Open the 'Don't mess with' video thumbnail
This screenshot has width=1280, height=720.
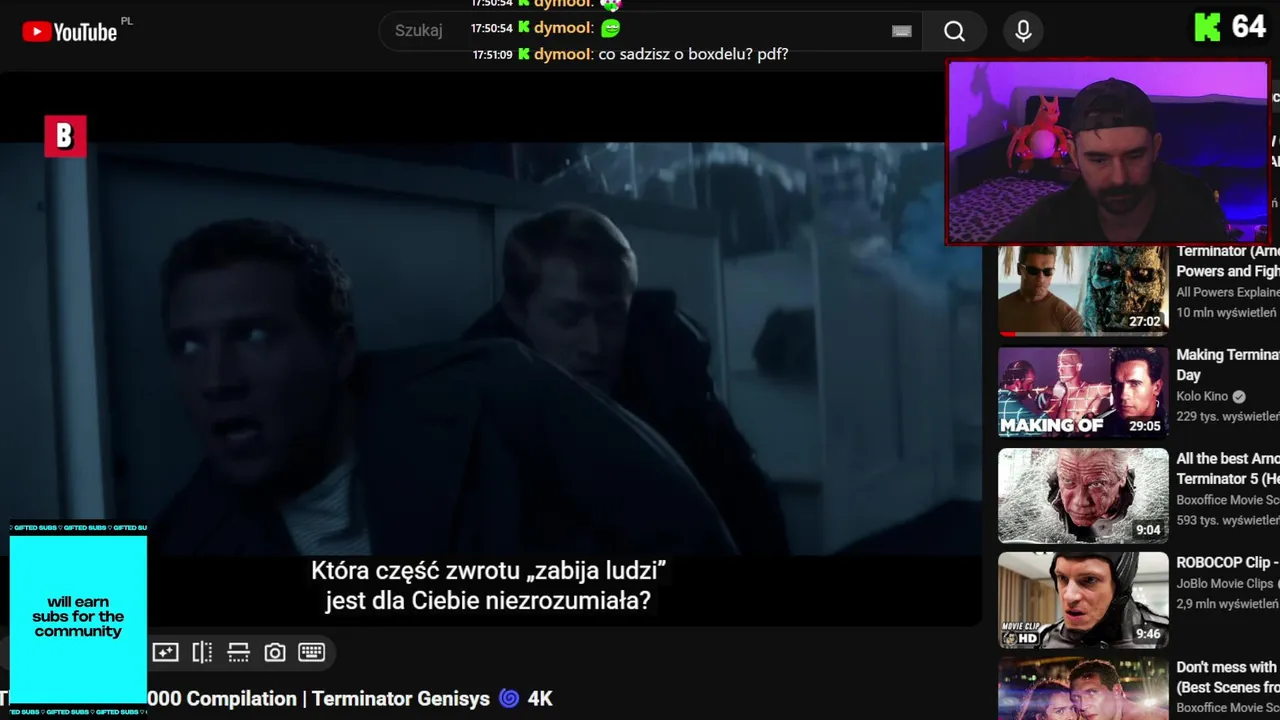(1083, 688)
